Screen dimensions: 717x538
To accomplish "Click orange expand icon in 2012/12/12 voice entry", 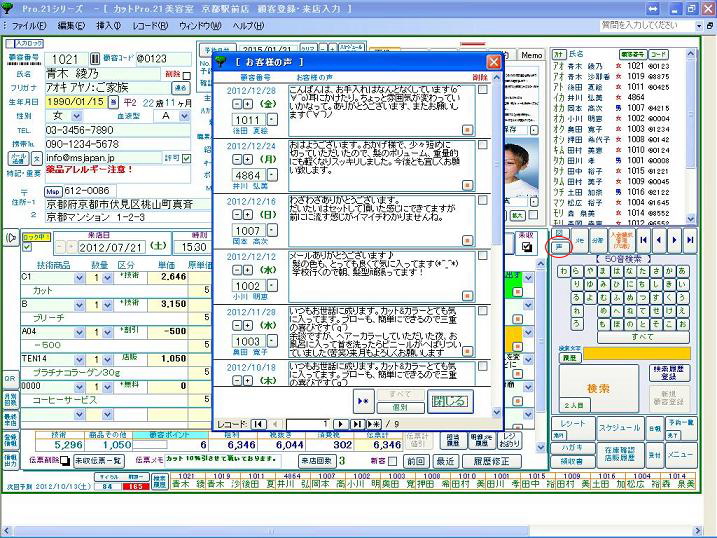I will pos(467,296).
